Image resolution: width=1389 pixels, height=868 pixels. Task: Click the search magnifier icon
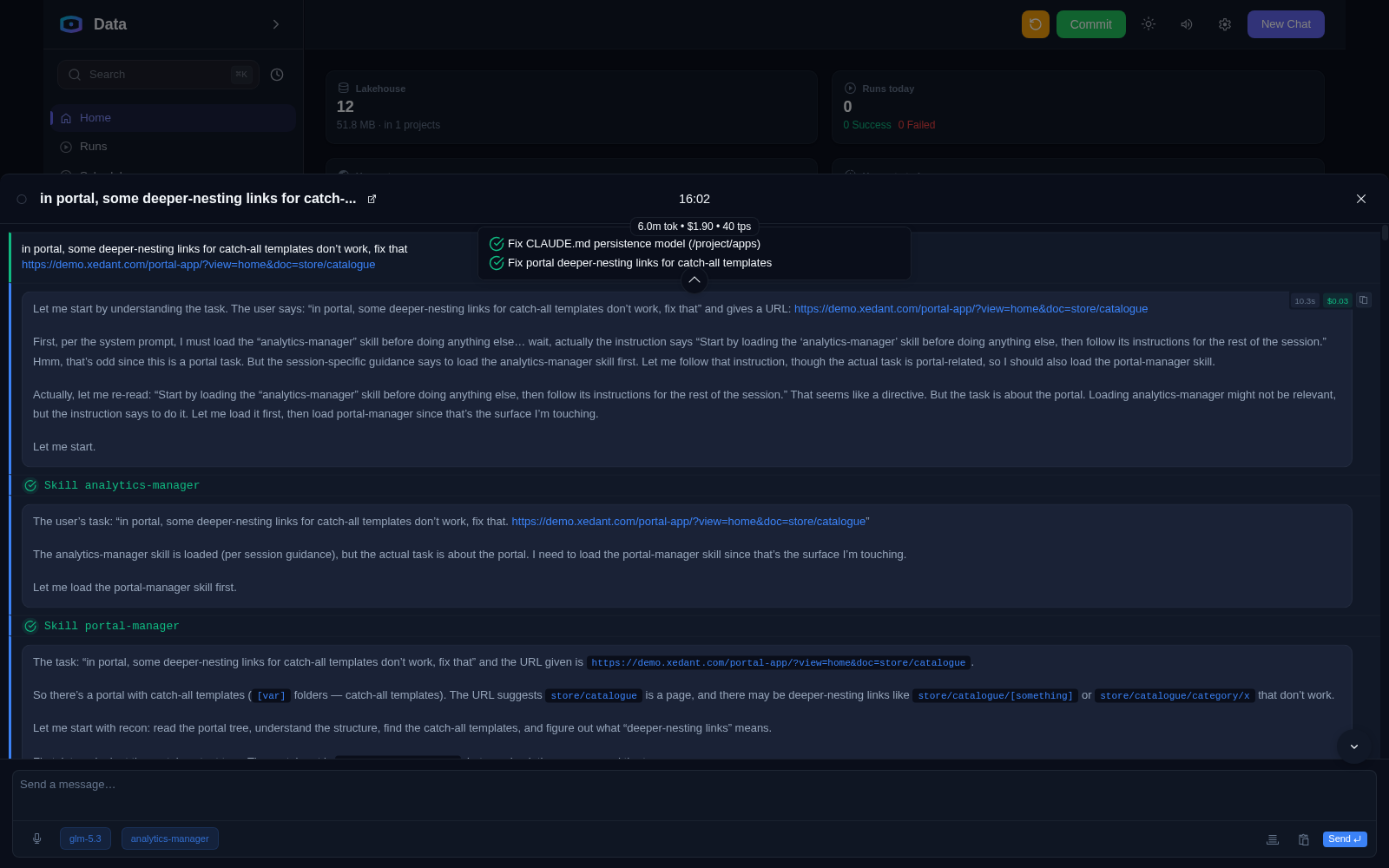75,75
